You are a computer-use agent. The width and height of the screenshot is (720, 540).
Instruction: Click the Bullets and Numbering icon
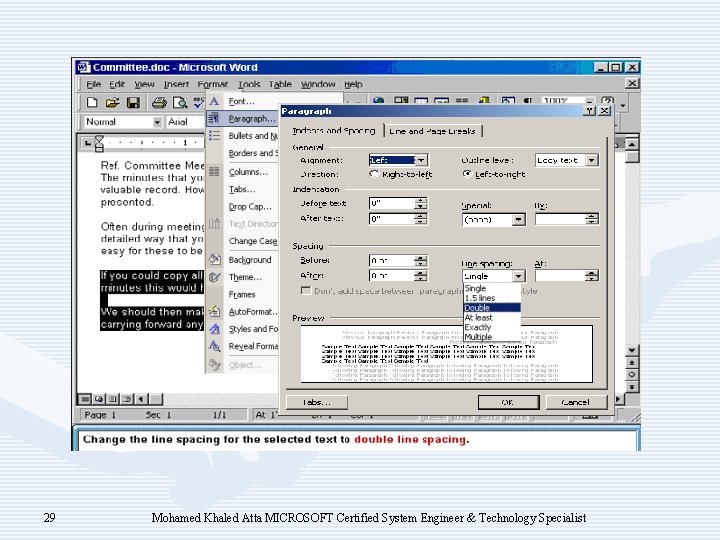point(214,135)
